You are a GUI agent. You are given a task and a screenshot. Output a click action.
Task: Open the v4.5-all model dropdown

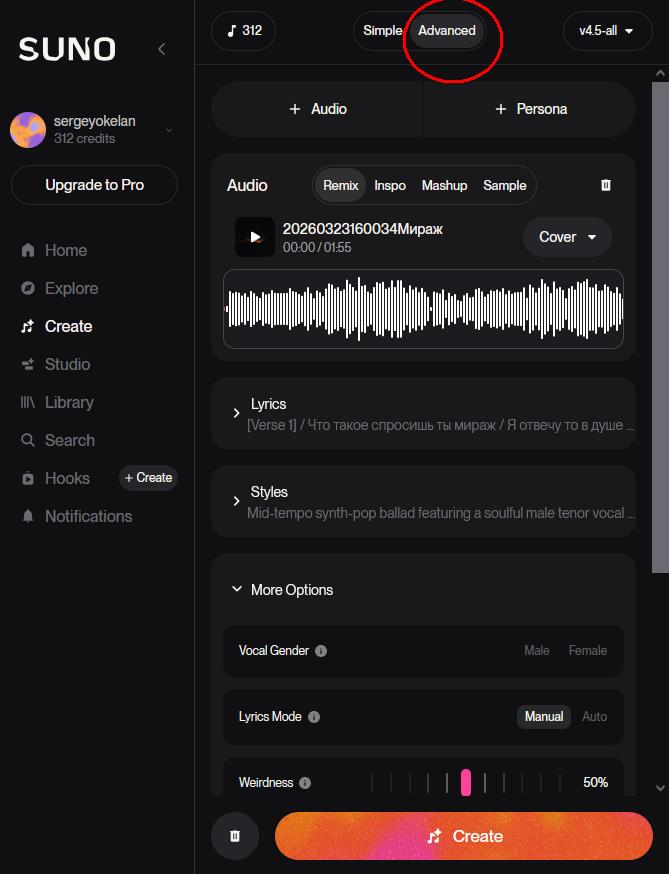click(x=607, y=31)
